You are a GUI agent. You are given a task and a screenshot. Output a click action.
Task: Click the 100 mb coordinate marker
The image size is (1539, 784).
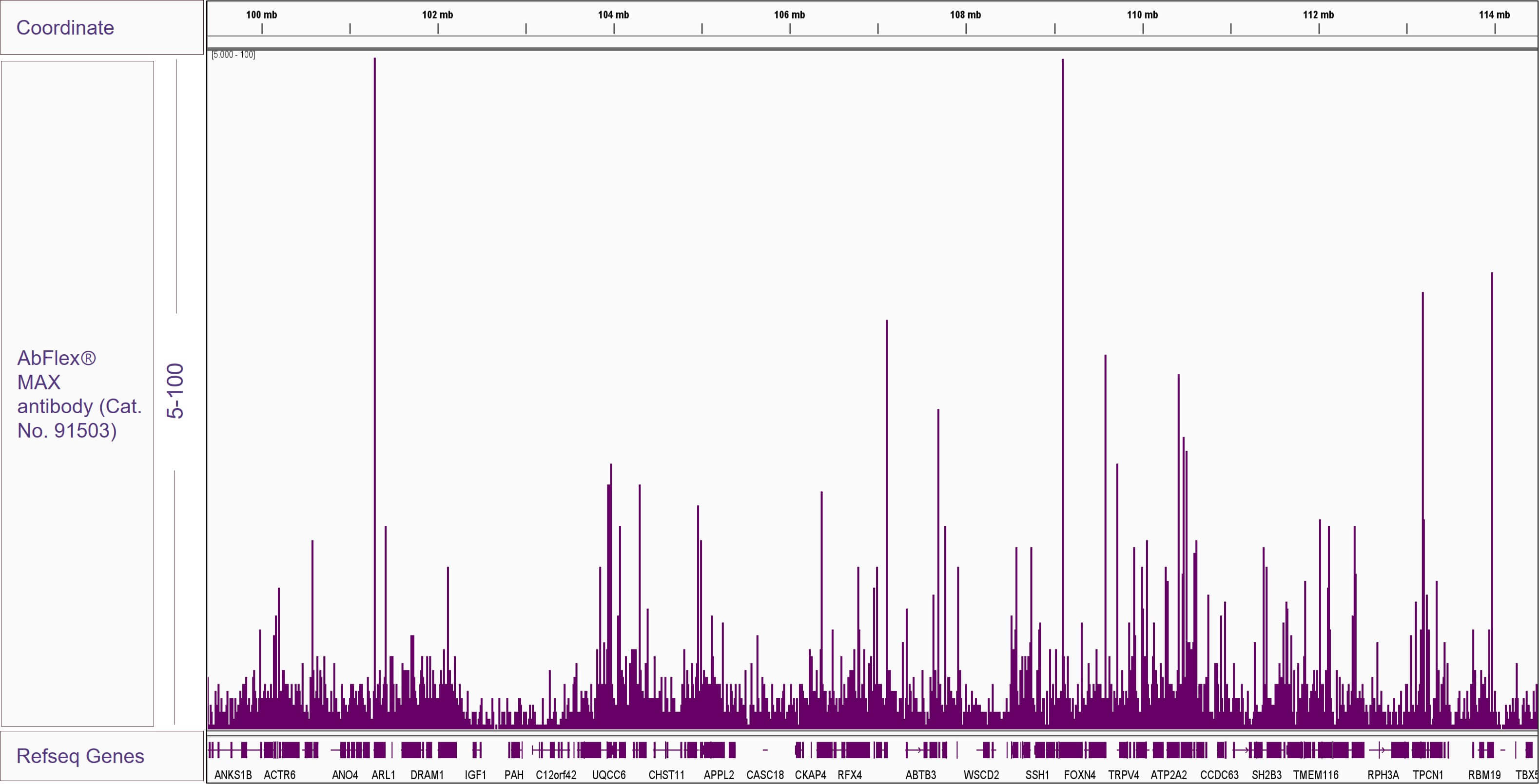(262, 14)
